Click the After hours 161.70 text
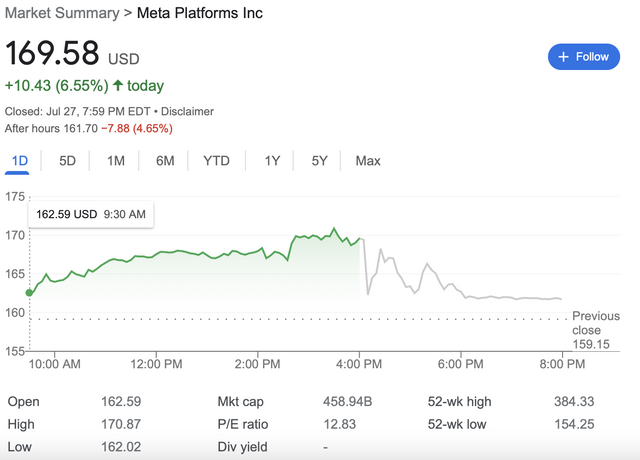The image size is (640, 460). (x=51, y=129)
